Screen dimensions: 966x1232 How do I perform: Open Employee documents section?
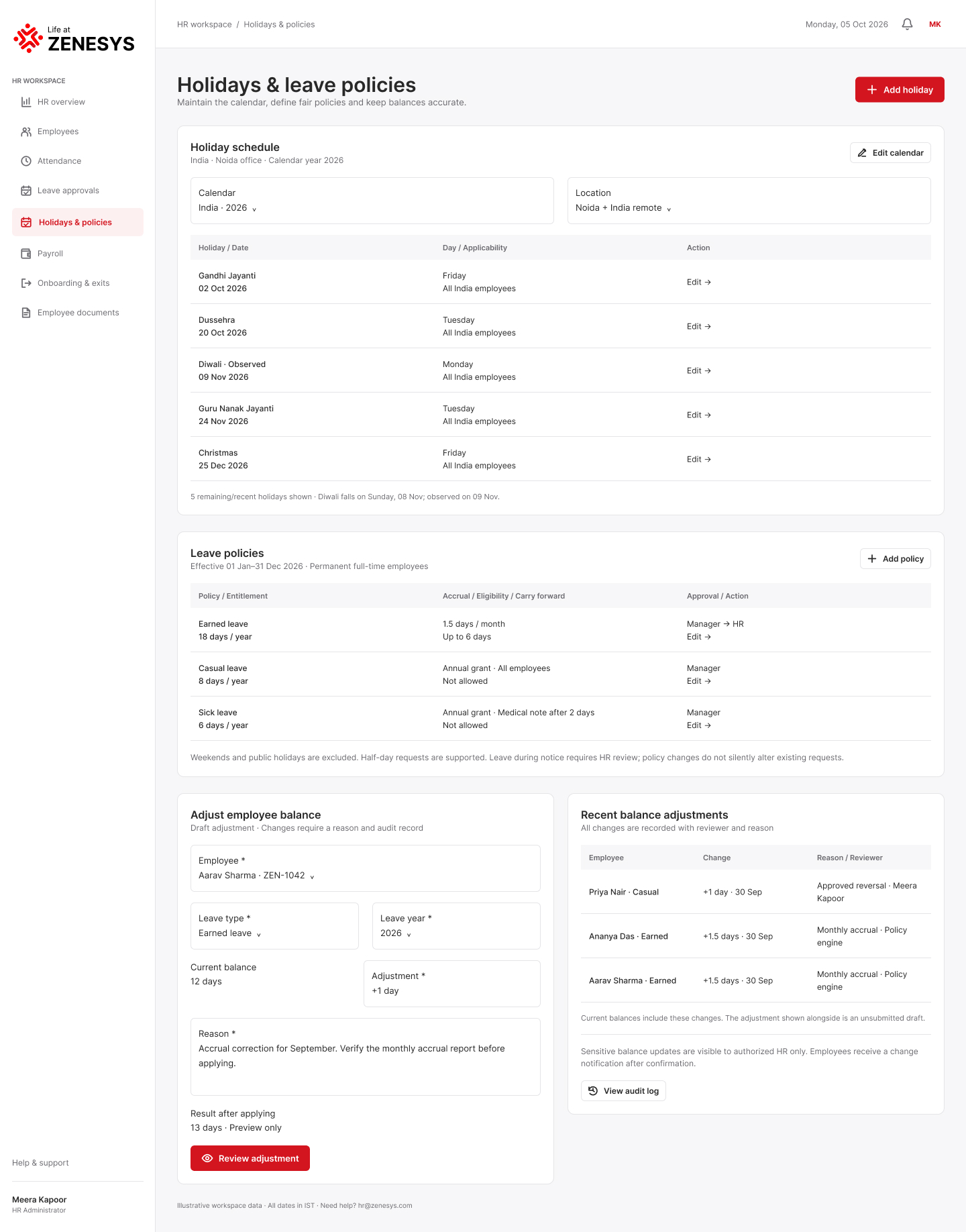pyautogui.click(x=78, y=313)
